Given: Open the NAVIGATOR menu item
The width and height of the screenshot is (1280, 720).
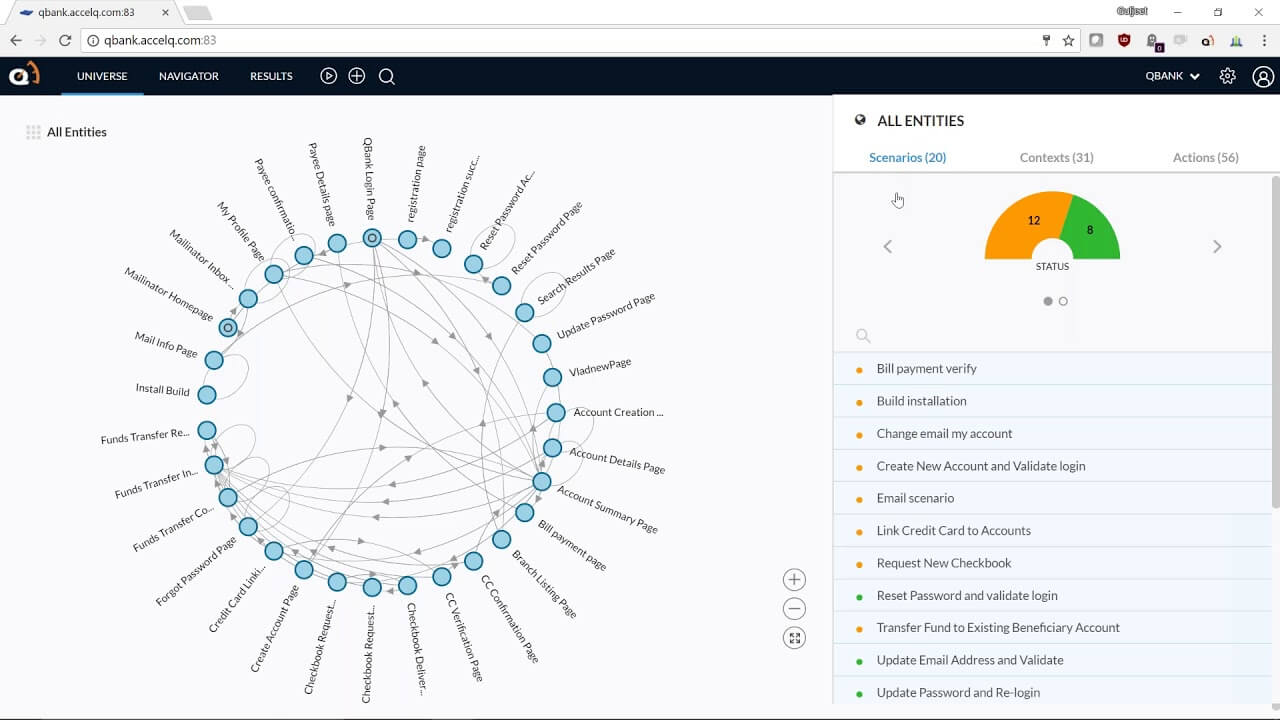Looking at the screenshot, I should point(188,76).
